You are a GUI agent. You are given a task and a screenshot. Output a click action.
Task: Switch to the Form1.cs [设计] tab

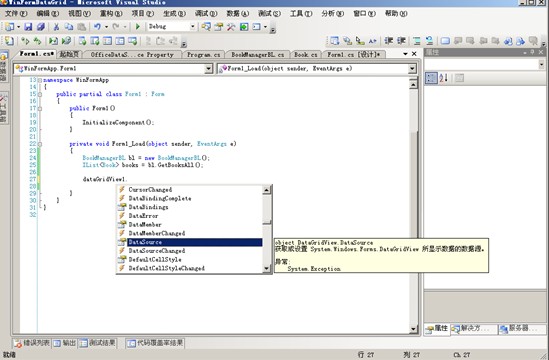(354, 55)
